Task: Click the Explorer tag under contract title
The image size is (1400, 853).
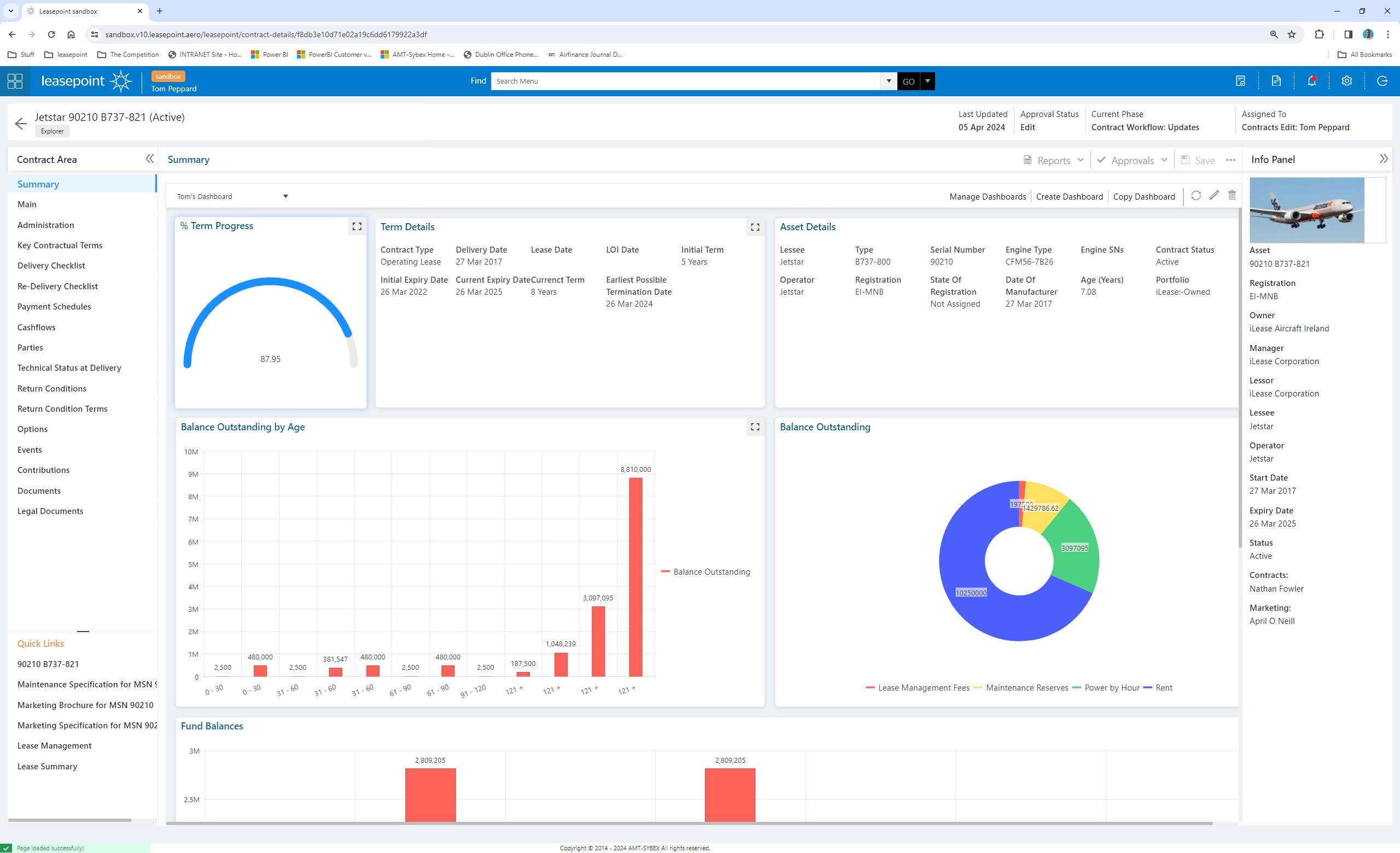Action: click(x=52, y=131)
